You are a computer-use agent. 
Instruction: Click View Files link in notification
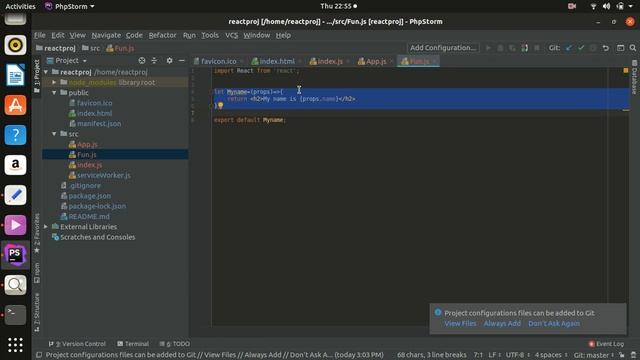pyautogui.click(x=460, y=323)
